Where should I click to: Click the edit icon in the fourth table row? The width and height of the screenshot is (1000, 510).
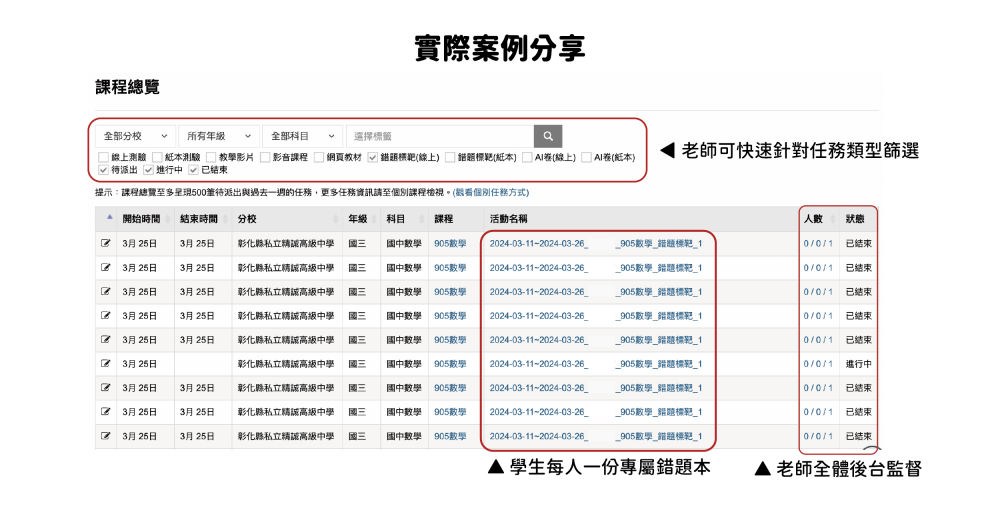106,316
